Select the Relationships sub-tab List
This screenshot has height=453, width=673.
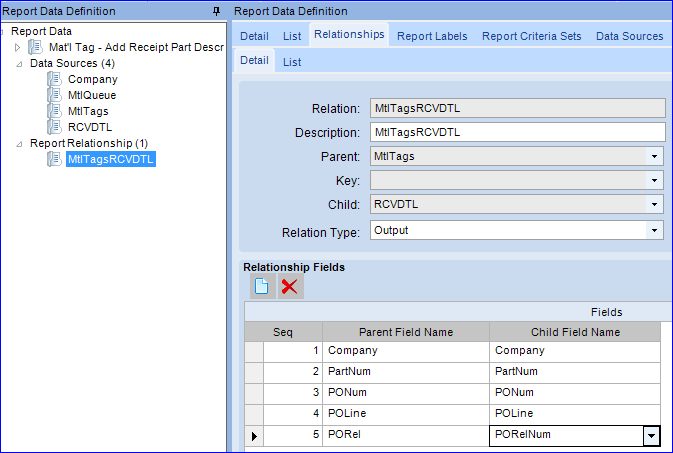tap(292, 62)
